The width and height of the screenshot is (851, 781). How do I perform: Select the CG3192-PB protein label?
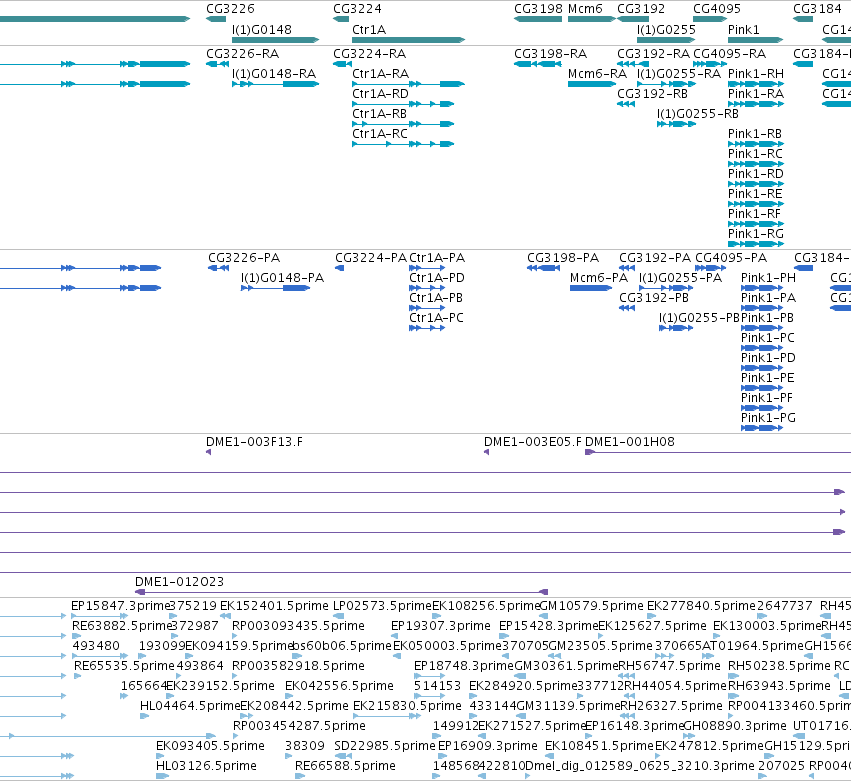pos(654,298)
